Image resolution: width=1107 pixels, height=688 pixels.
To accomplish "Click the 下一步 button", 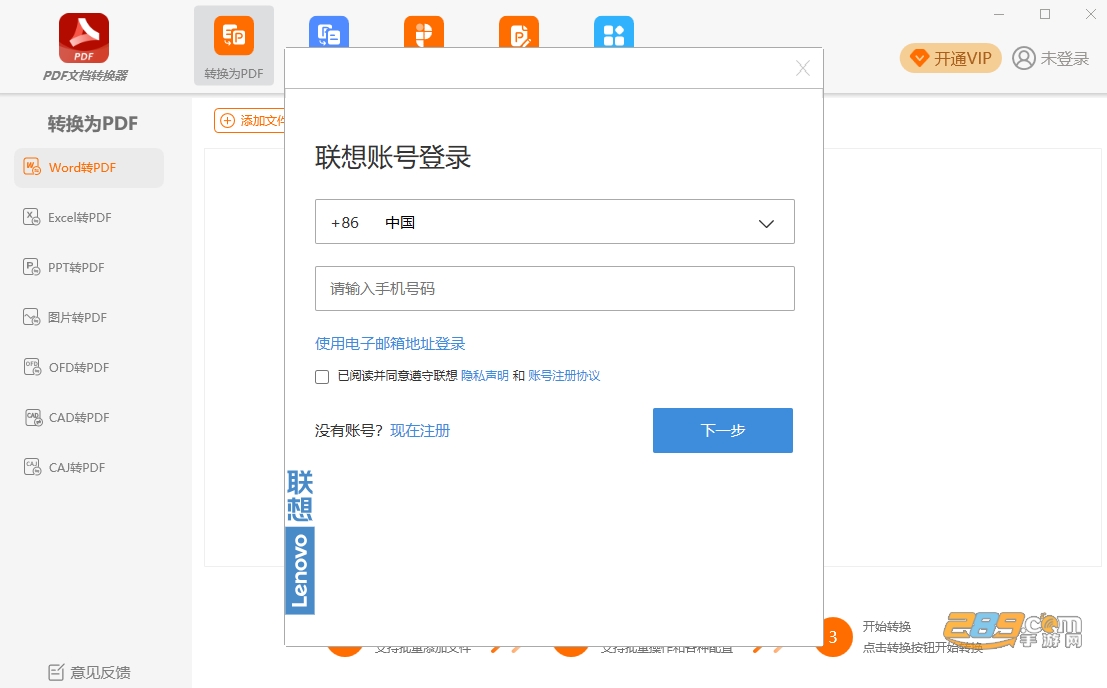I will click(x=723, y=430).
